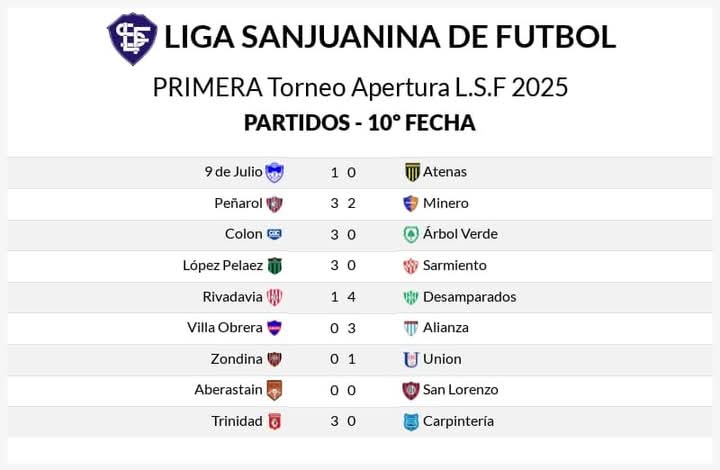Select the Peñarol team badge
720x470 pixels.
[x=275, y=204]
